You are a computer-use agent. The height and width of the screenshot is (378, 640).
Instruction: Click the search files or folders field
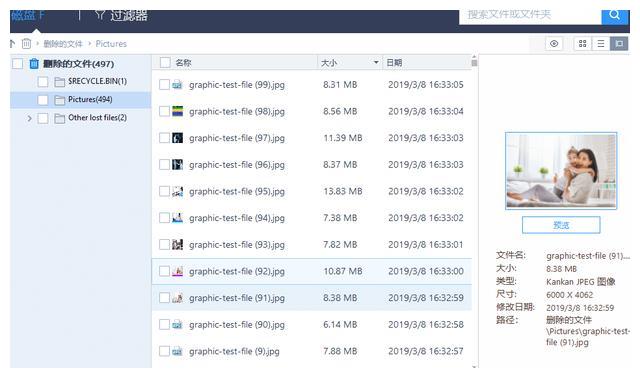[x=530, y=16]
